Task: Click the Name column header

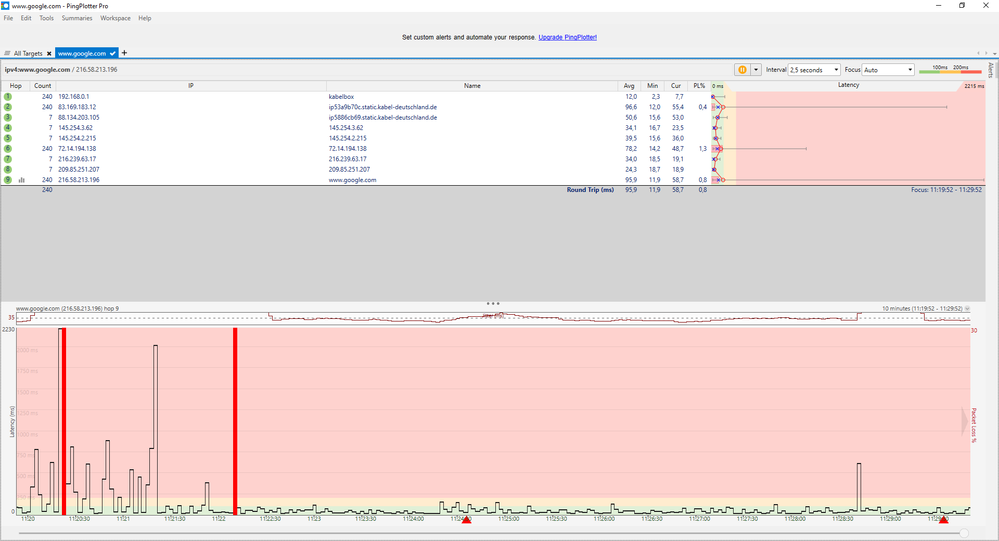Action: point(472,85)
